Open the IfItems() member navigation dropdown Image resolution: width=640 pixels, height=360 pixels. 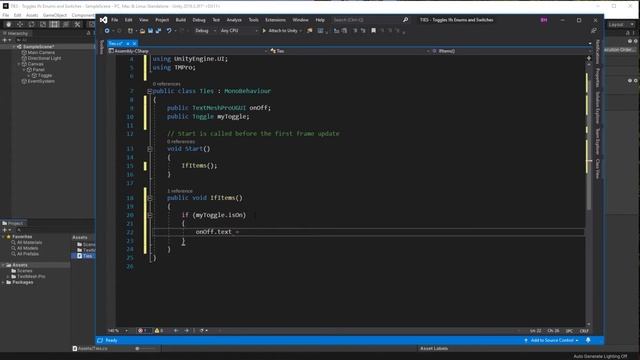(x=509, y=51)
